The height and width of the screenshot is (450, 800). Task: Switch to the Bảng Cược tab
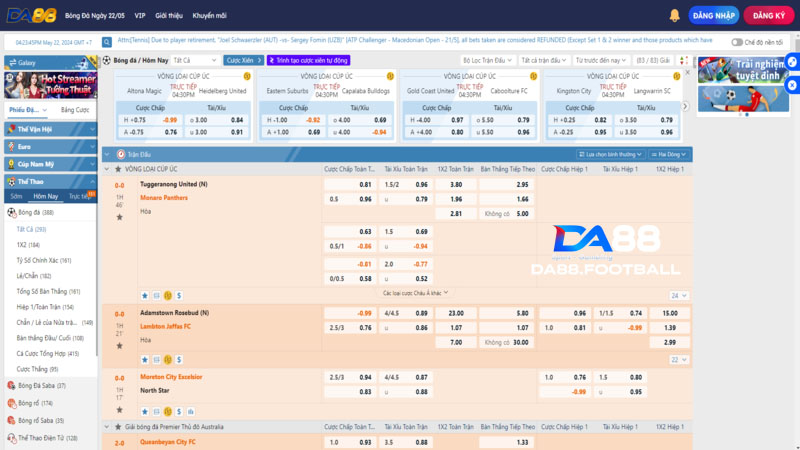coord(75,109)
